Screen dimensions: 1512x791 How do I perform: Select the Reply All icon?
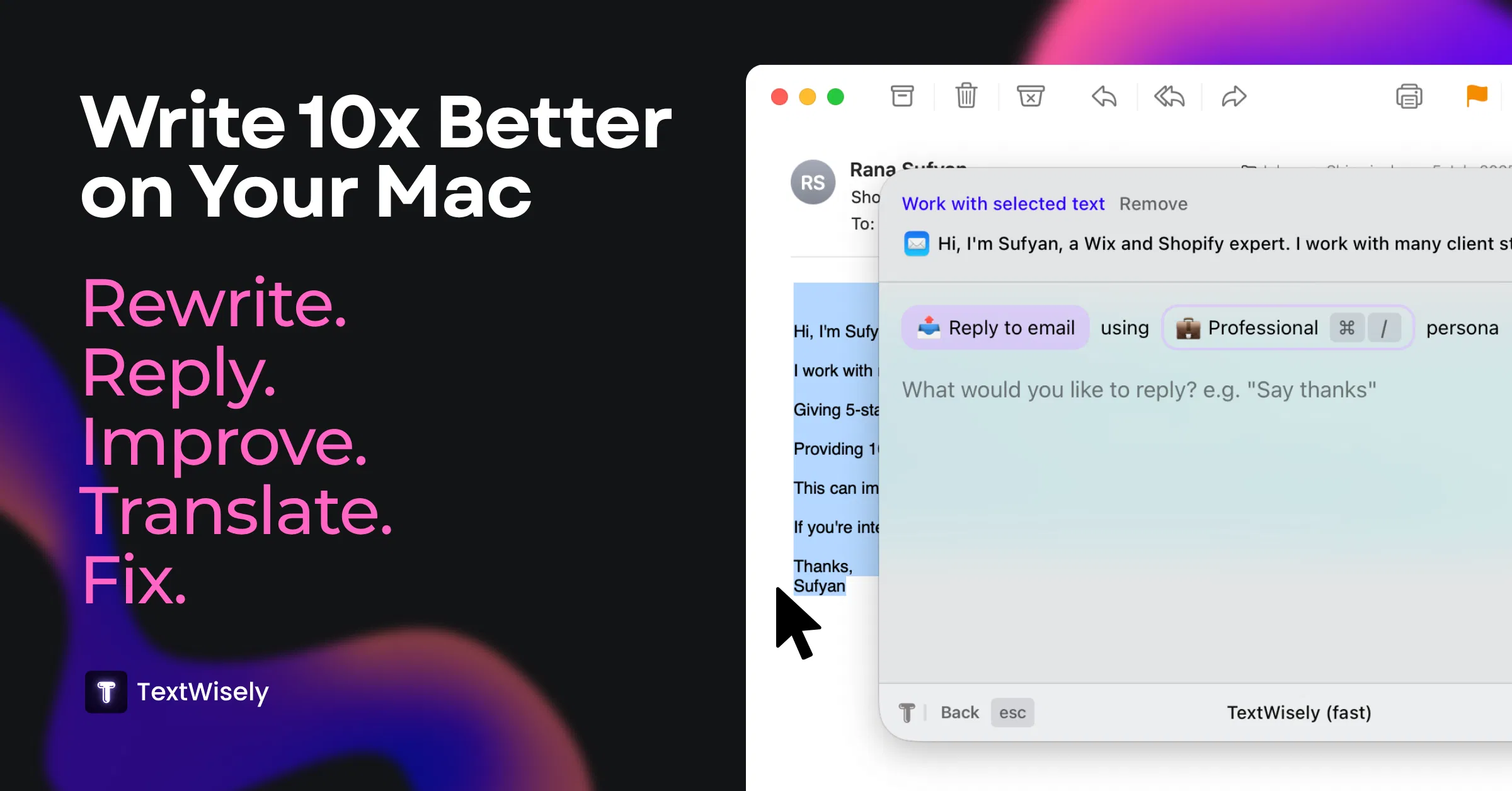coord(1169,97)
